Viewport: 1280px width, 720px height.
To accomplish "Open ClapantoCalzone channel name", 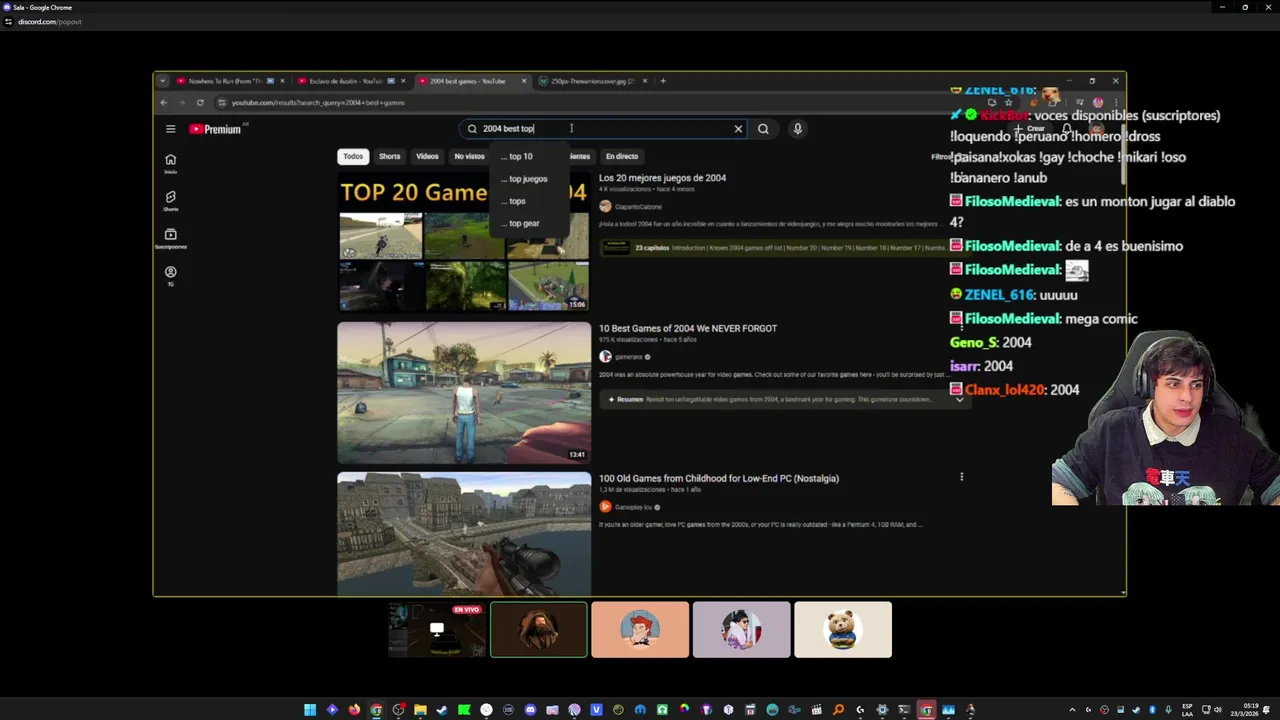I will click(638, 207).
